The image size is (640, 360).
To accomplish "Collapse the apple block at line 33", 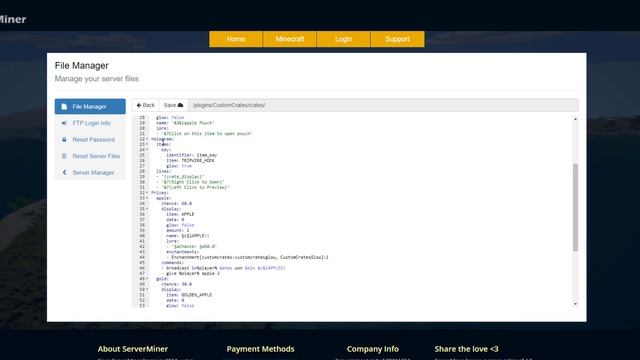I will 147,198.
